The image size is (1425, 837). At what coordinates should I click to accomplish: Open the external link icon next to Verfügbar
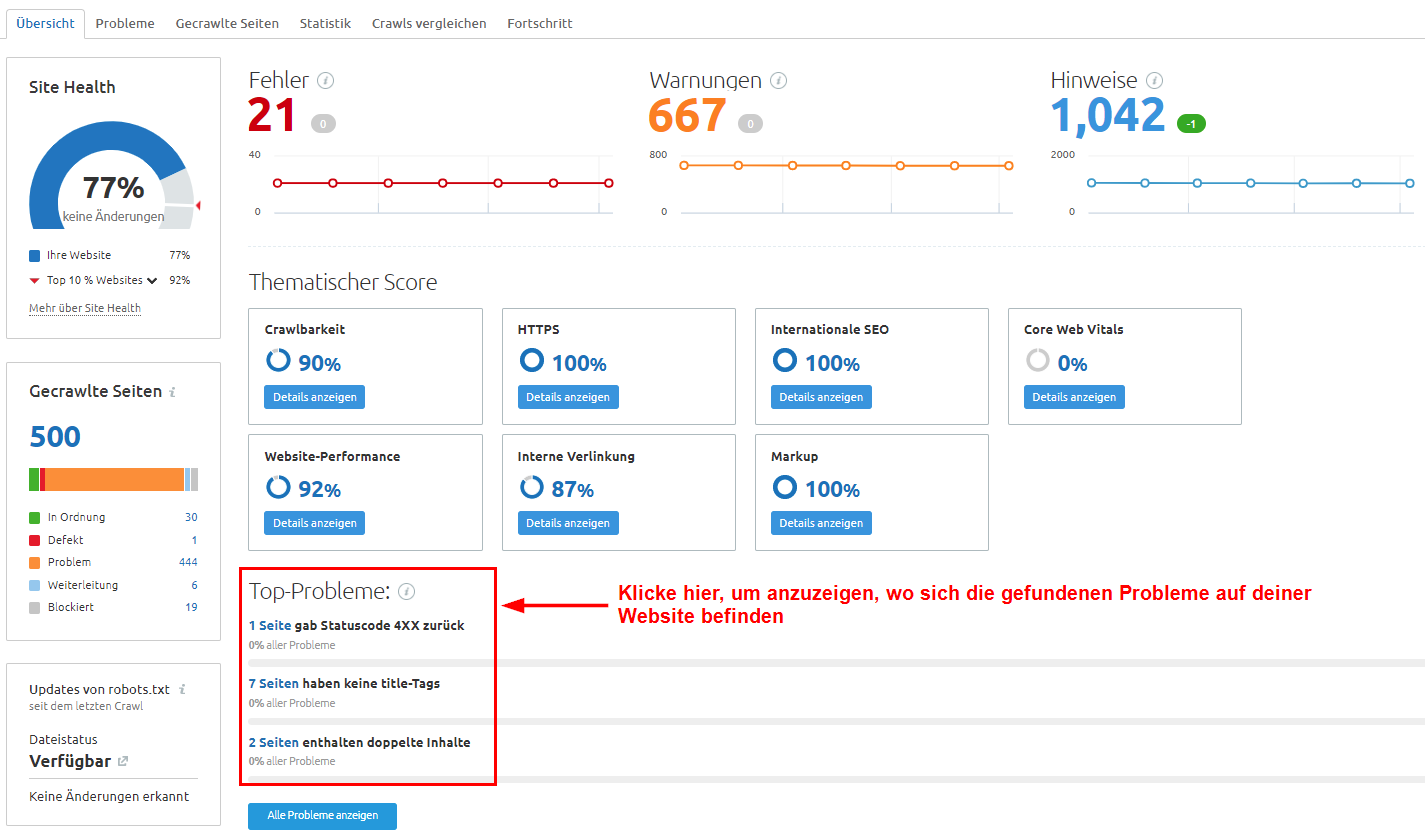coord(123,761)
